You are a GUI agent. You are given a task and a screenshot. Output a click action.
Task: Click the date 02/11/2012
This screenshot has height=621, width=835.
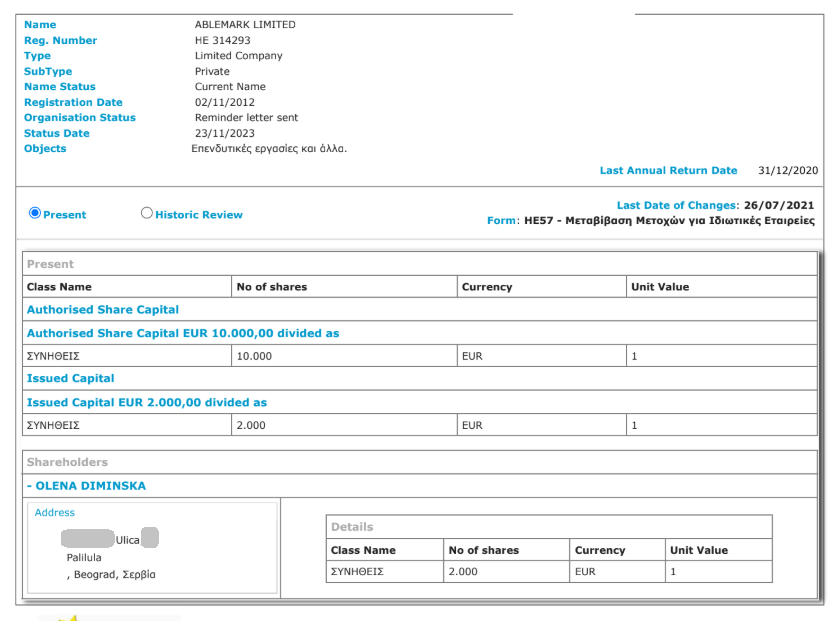click(225, 102)
